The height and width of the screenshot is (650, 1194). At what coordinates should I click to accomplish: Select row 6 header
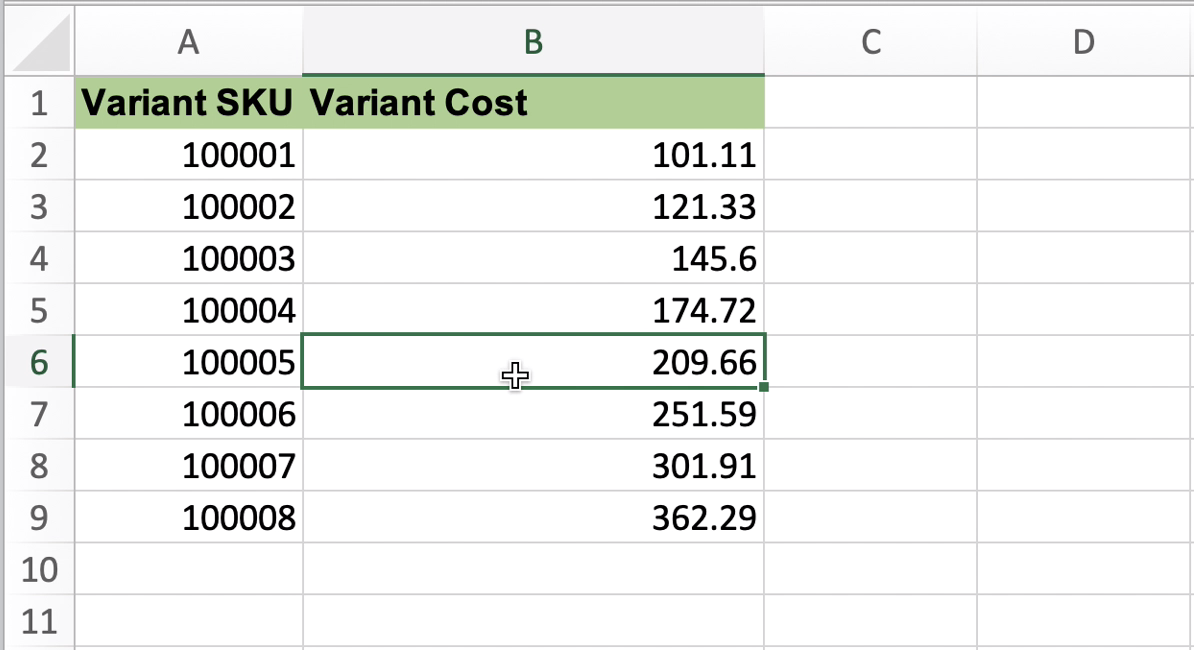38,362
